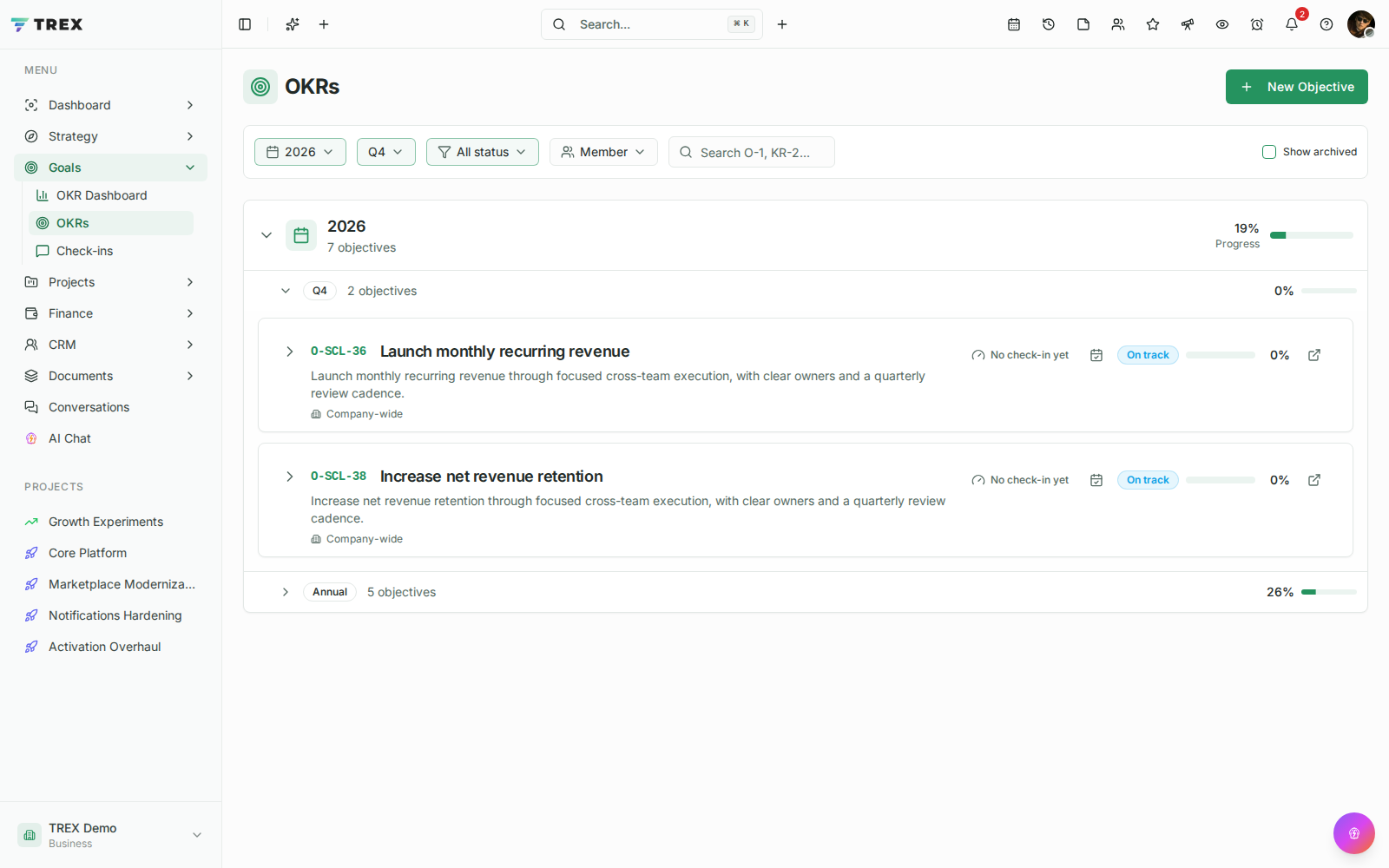Open user profile avatar
This screenshot has width=1389, height=868.
point(1361,24)
